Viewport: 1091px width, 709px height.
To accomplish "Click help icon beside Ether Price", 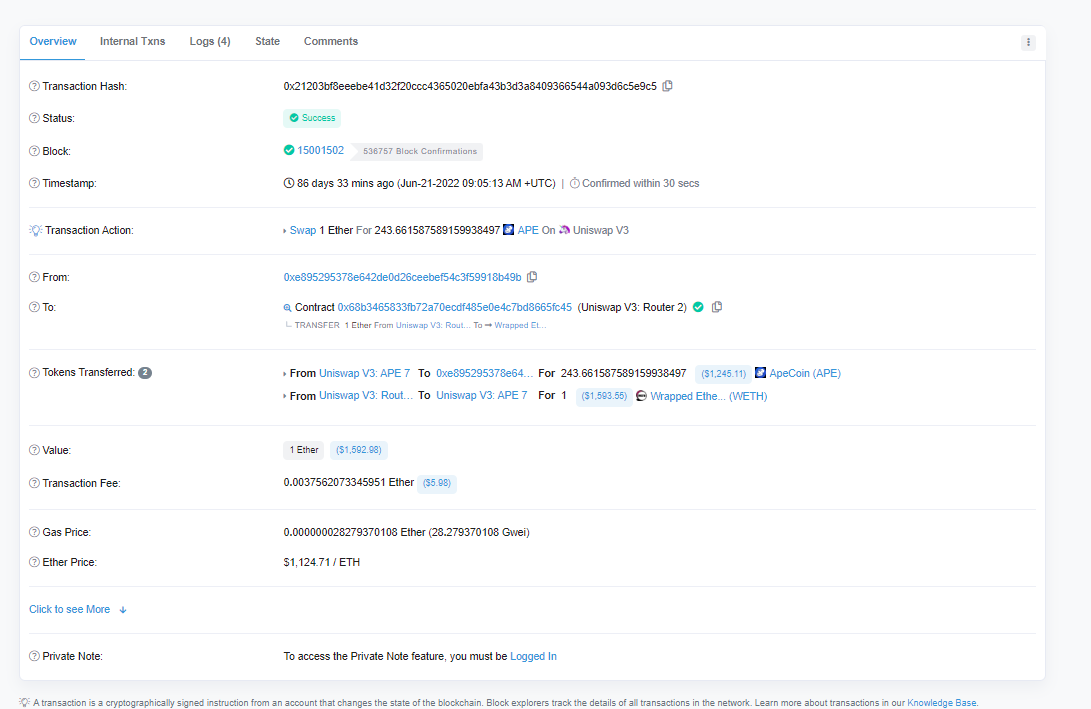I will [34, 562].
